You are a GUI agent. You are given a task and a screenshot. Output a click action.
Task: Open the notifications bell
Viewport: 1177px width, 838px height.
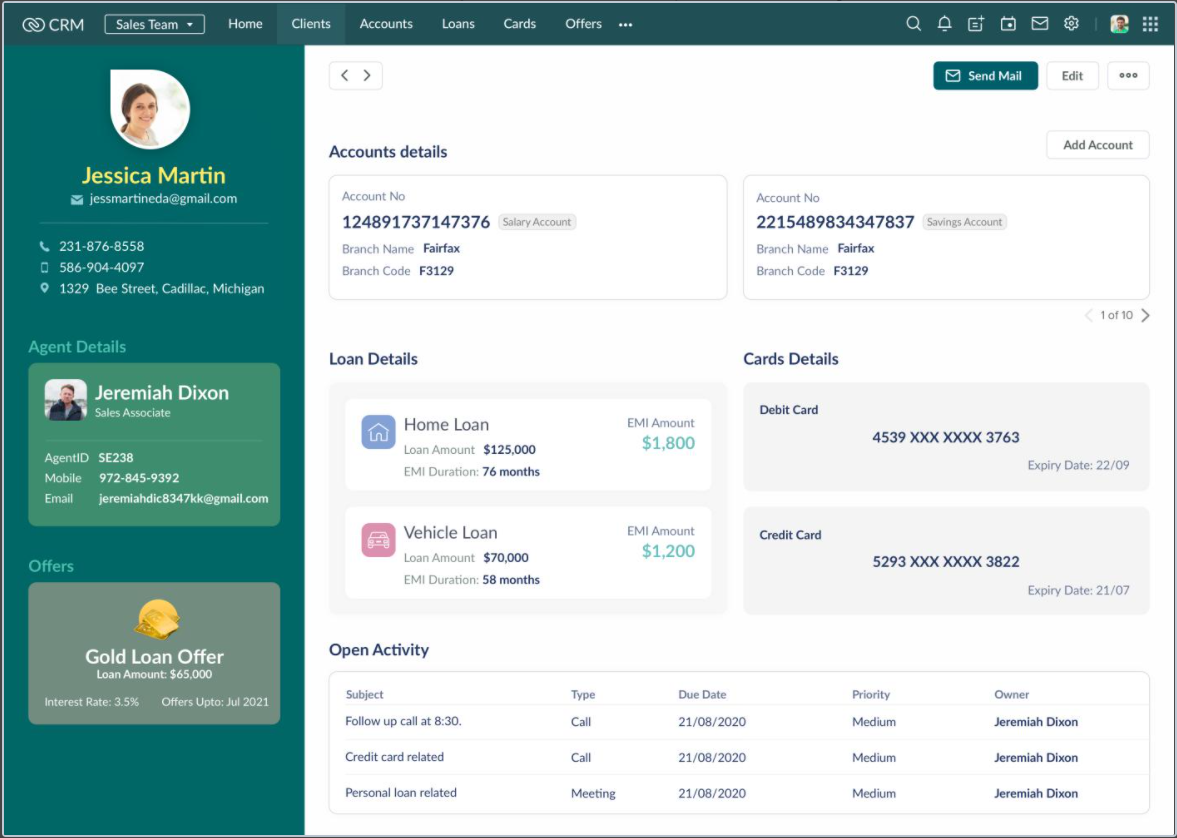click(x=944, y=24)
